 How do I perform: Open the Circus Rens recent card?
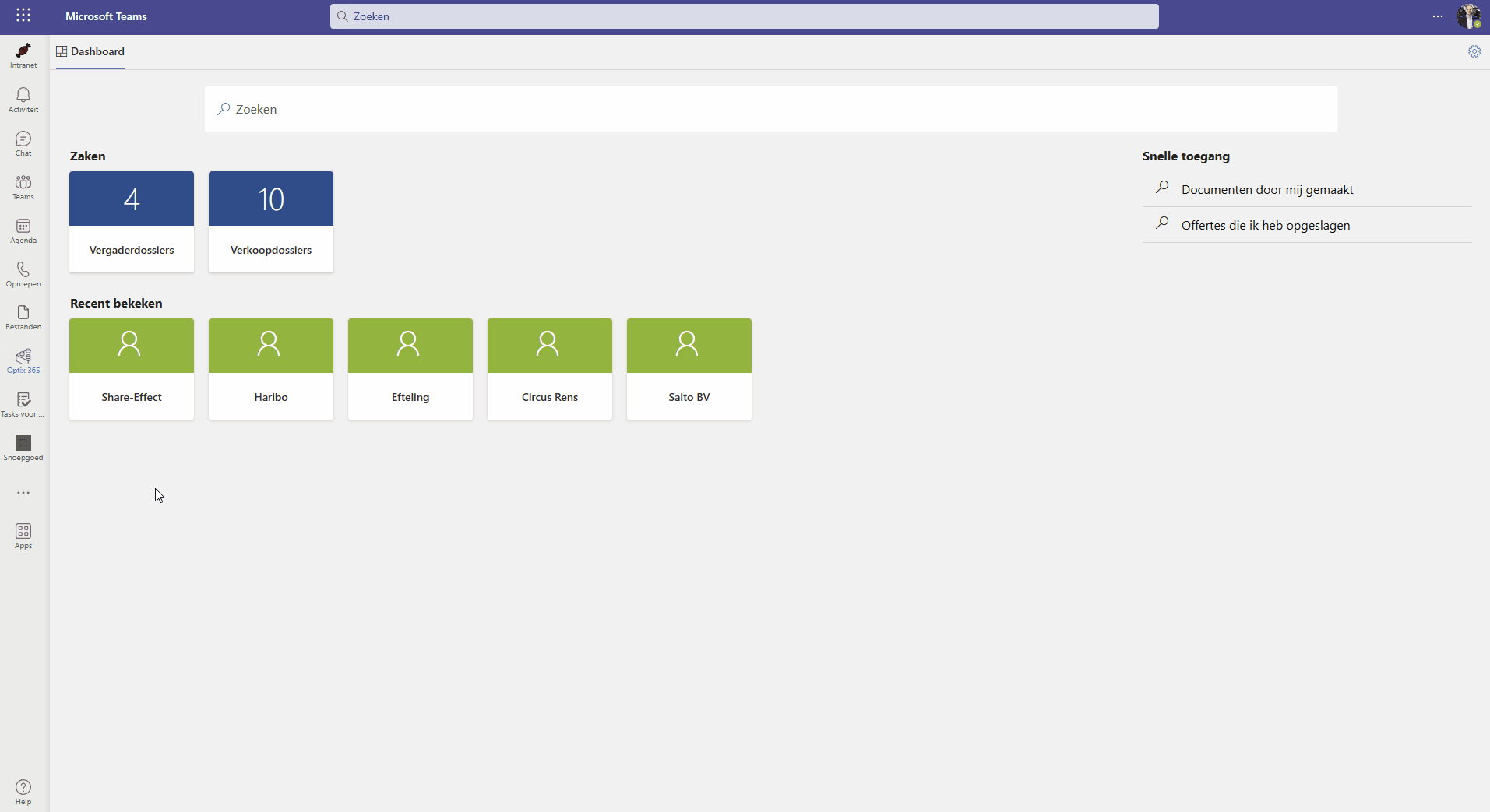pos(550,369)
